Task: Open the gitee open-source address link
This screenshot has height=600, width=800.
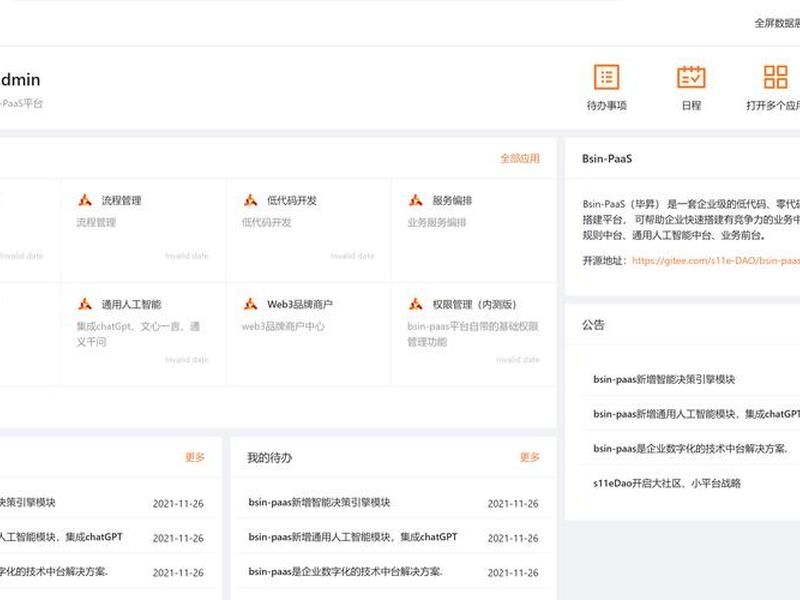Action: [716, 261]
